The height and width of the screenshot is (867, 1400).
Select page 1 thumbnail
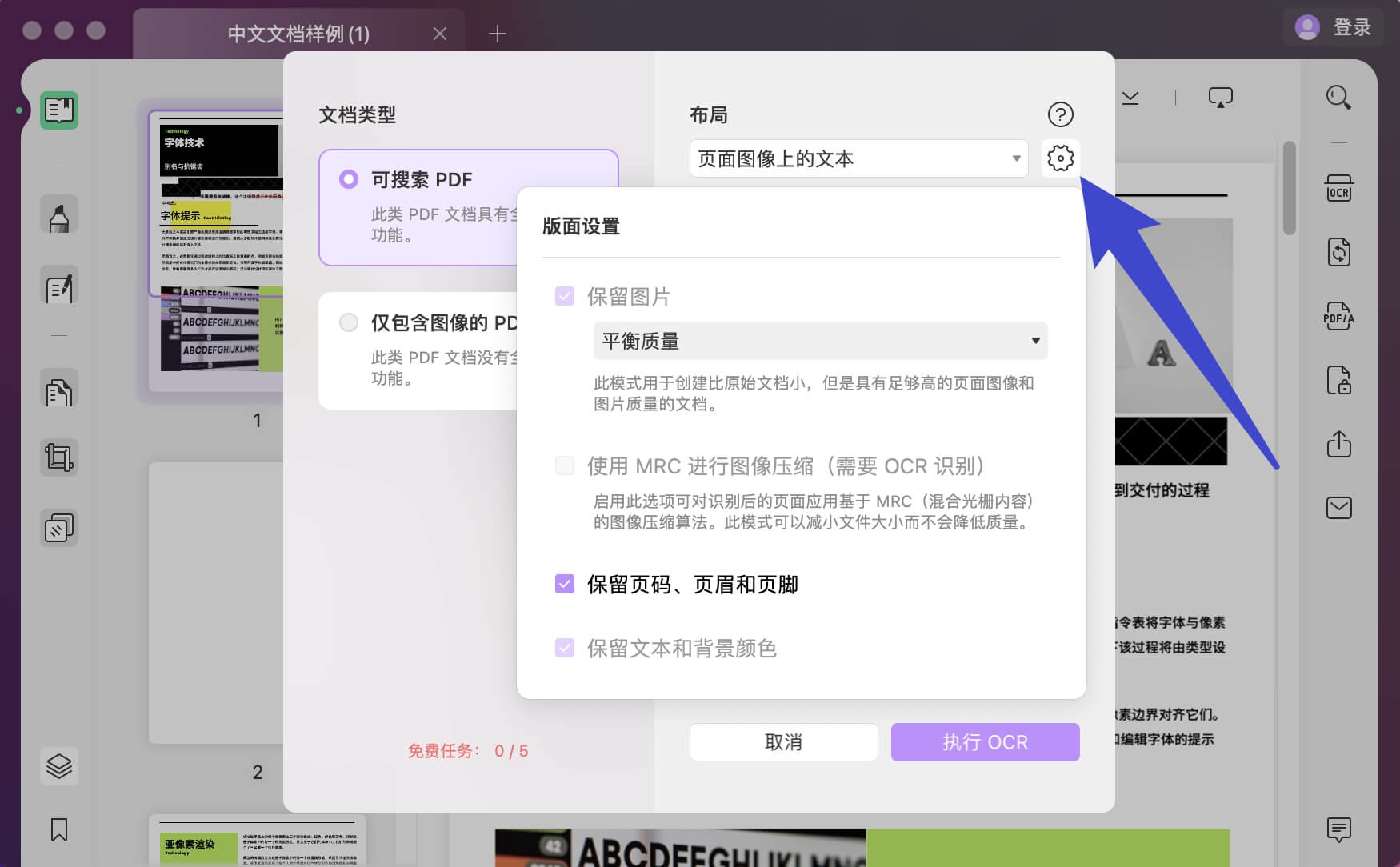pos(216,252)
